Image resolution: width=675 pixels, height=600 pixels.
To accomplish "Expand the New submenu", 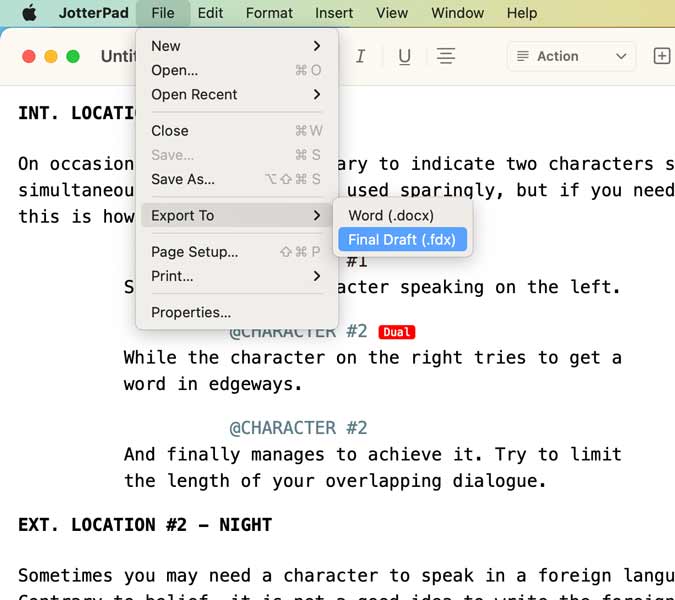I will (236, 46).
